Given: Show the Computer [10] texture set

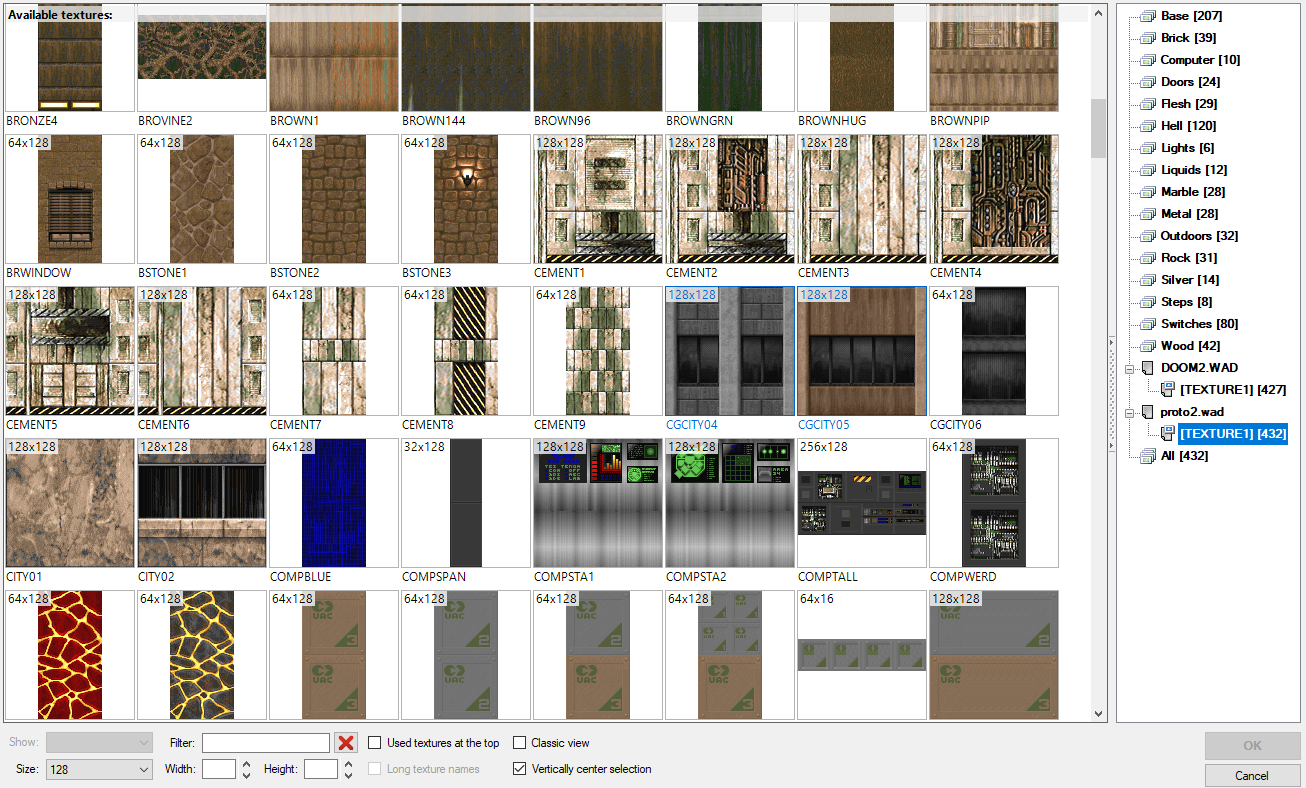Looking at the screenshot, I should point(1200,60).
